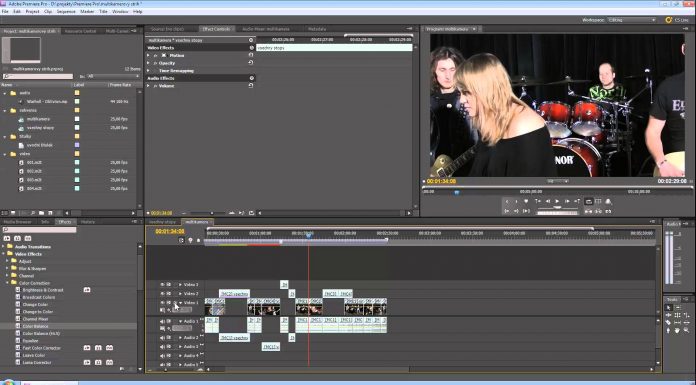
Task: Expand the Audio Transitions effects folder
Action: coord(4,246)
